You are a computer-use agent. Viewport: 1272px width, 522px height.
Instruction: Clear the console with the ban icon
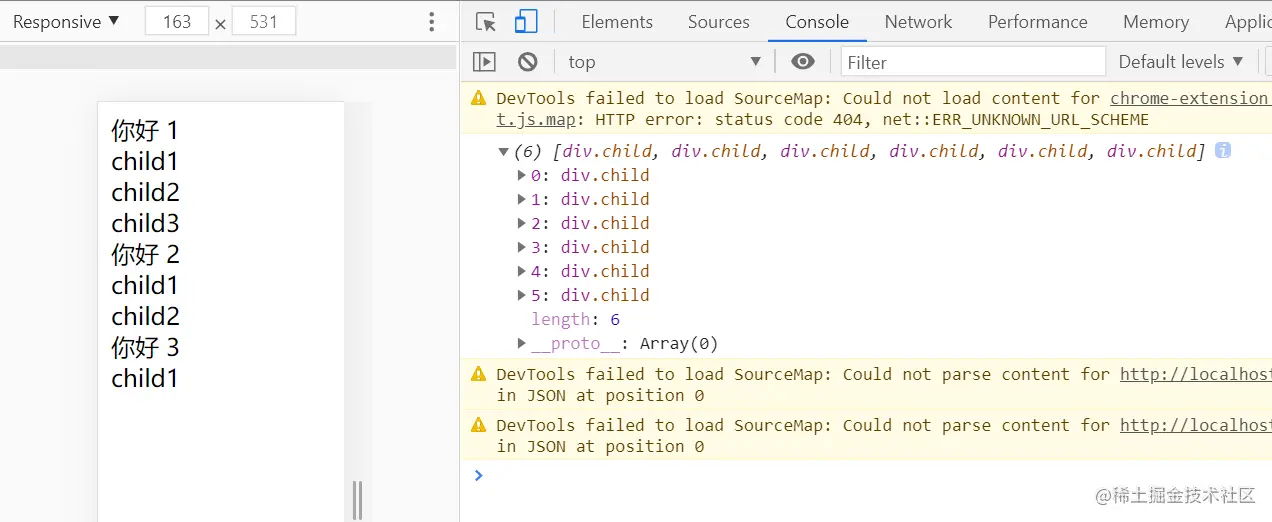point(528,62)
